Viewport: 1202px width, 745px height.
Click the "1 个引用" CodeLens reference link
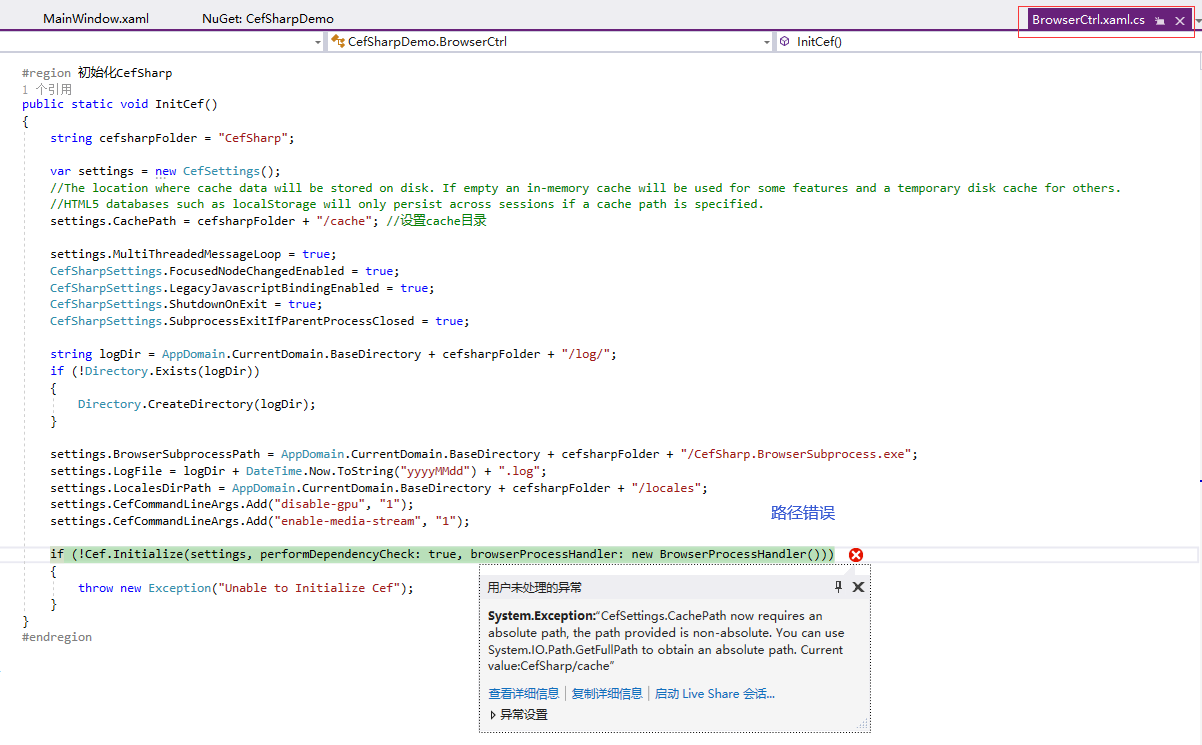tap(46, 89)
